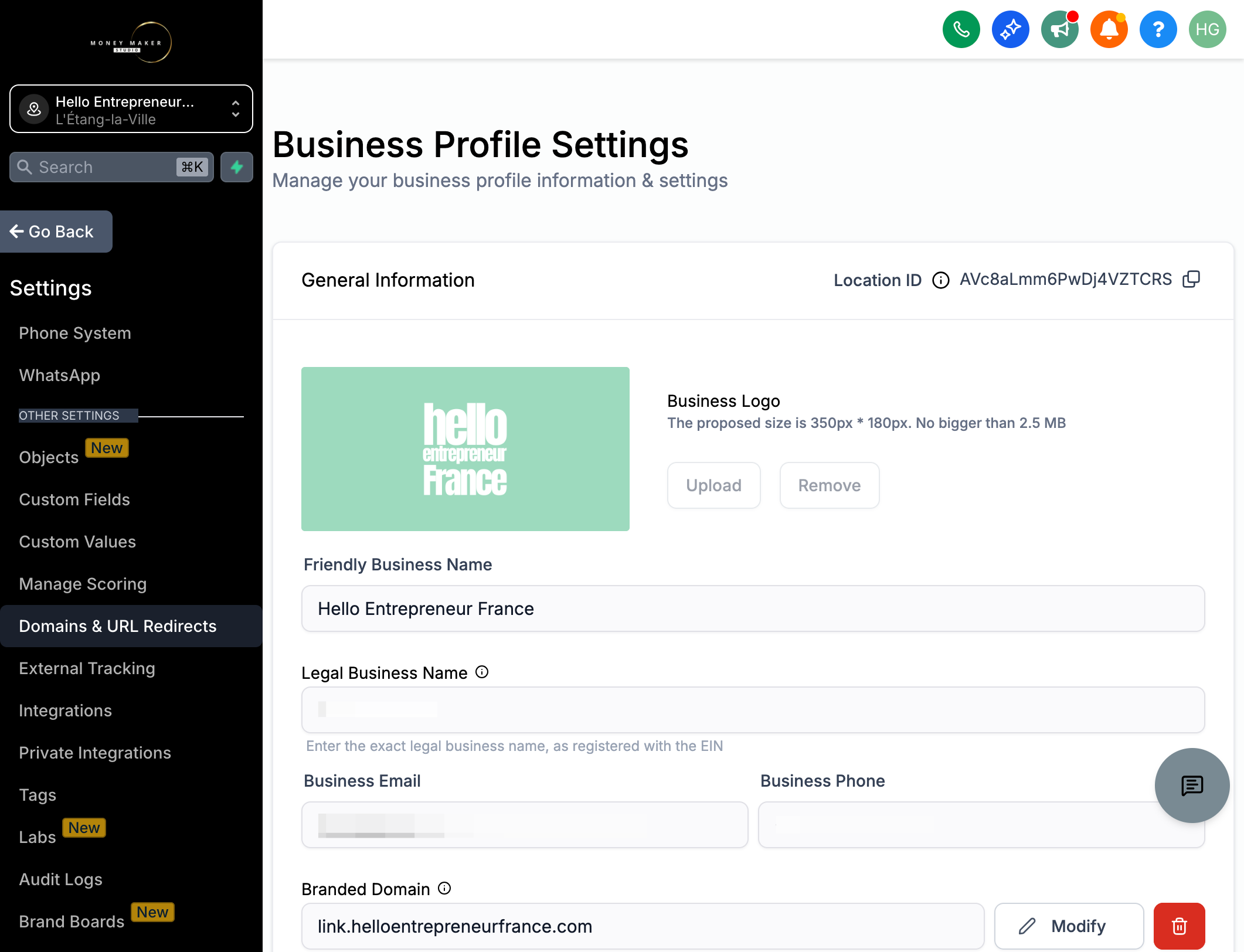The width and height of the screenshot is (1244, 952).
Task: Show the Location ID info tooltip icon
Action: click(x=940, y=280)
